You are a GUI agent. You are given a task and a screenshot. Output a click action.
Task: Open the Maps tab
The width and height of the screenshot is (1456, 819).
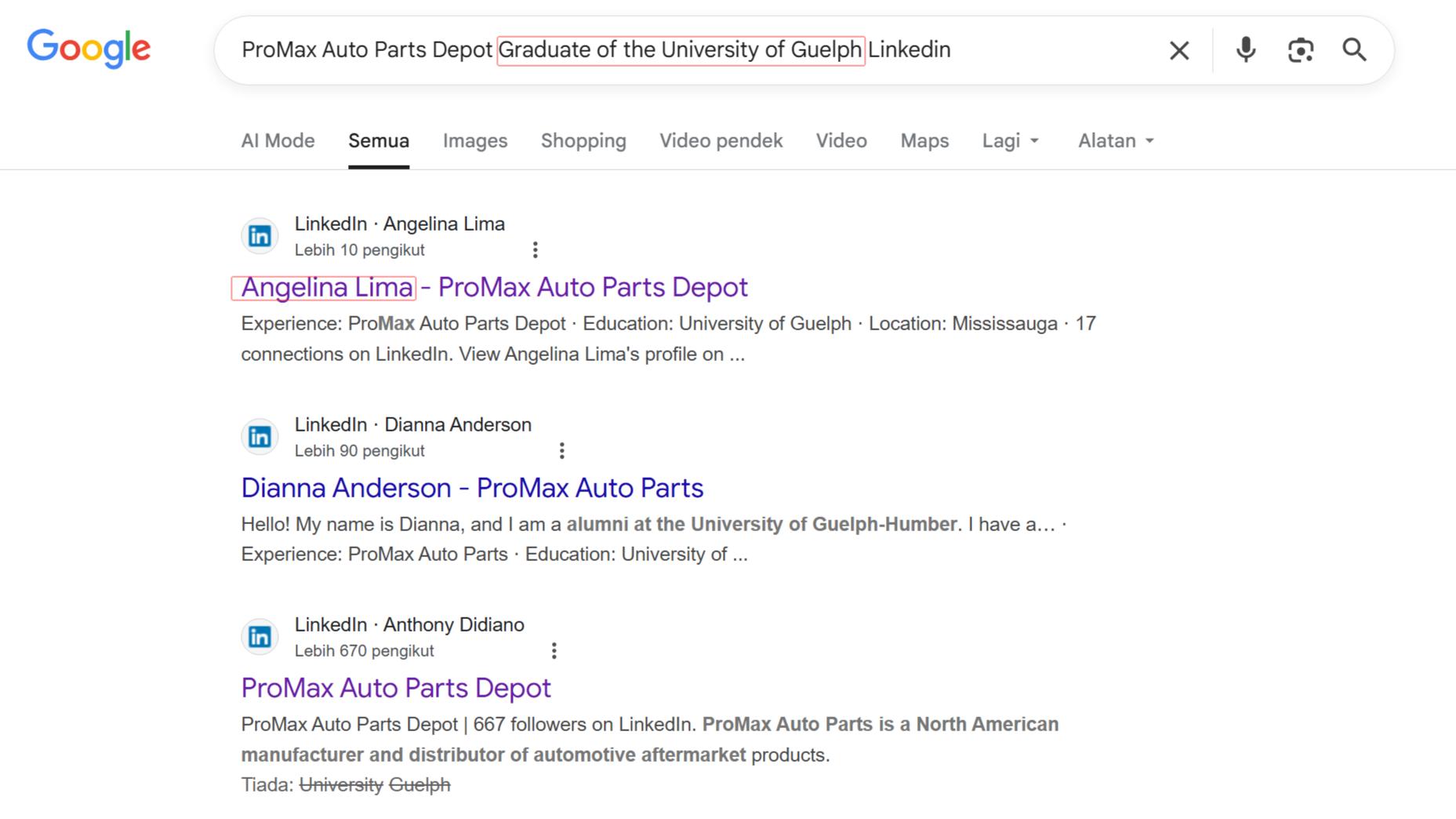coord(924,140)
